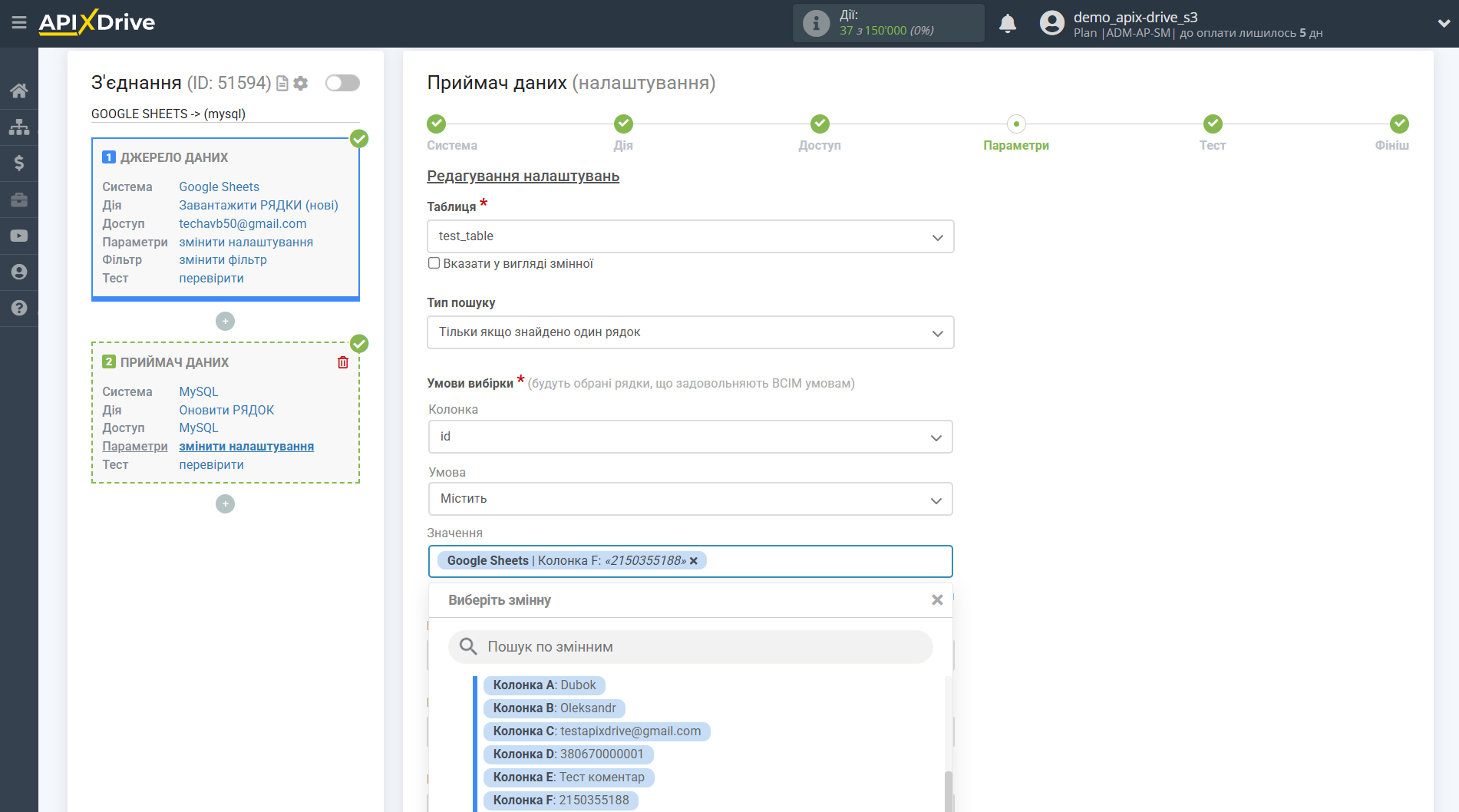
Task: Go to the Система step
Action: click(x=436, y=124)
